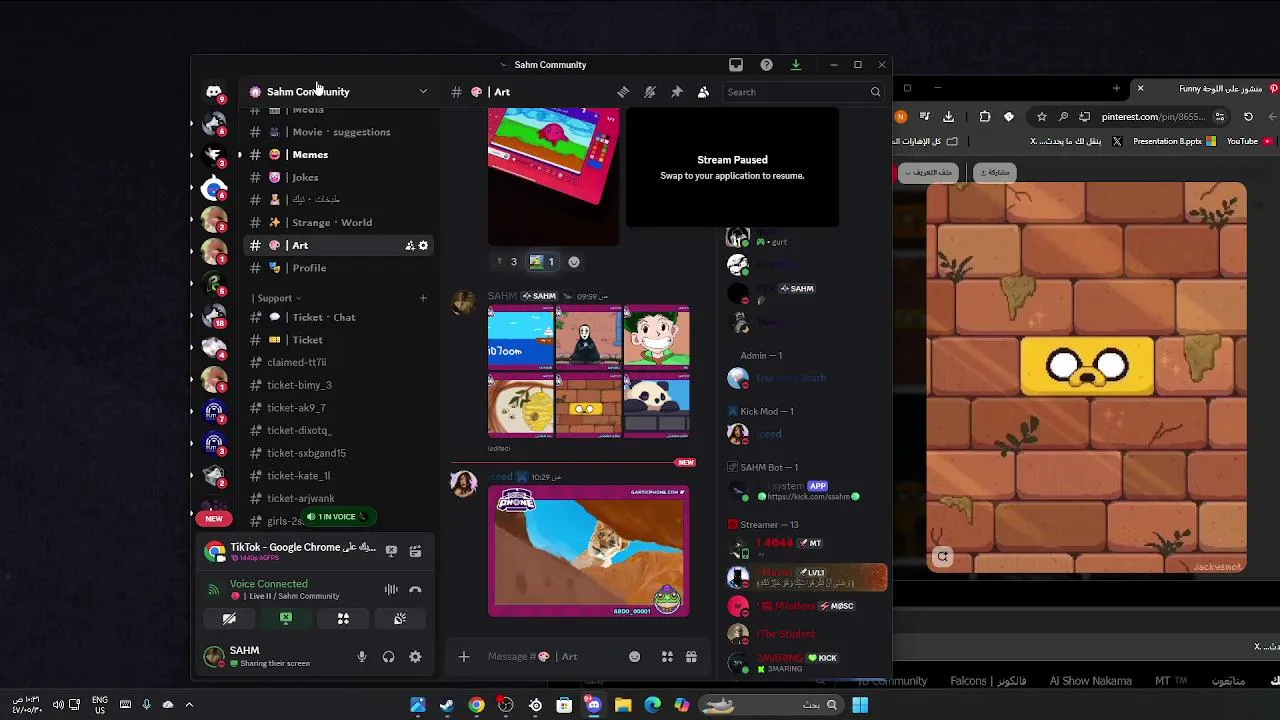The width and height of the screenshot is (1280, 720).
Task: Open the claimed-tt7ii channel
Action: (338, 363)
